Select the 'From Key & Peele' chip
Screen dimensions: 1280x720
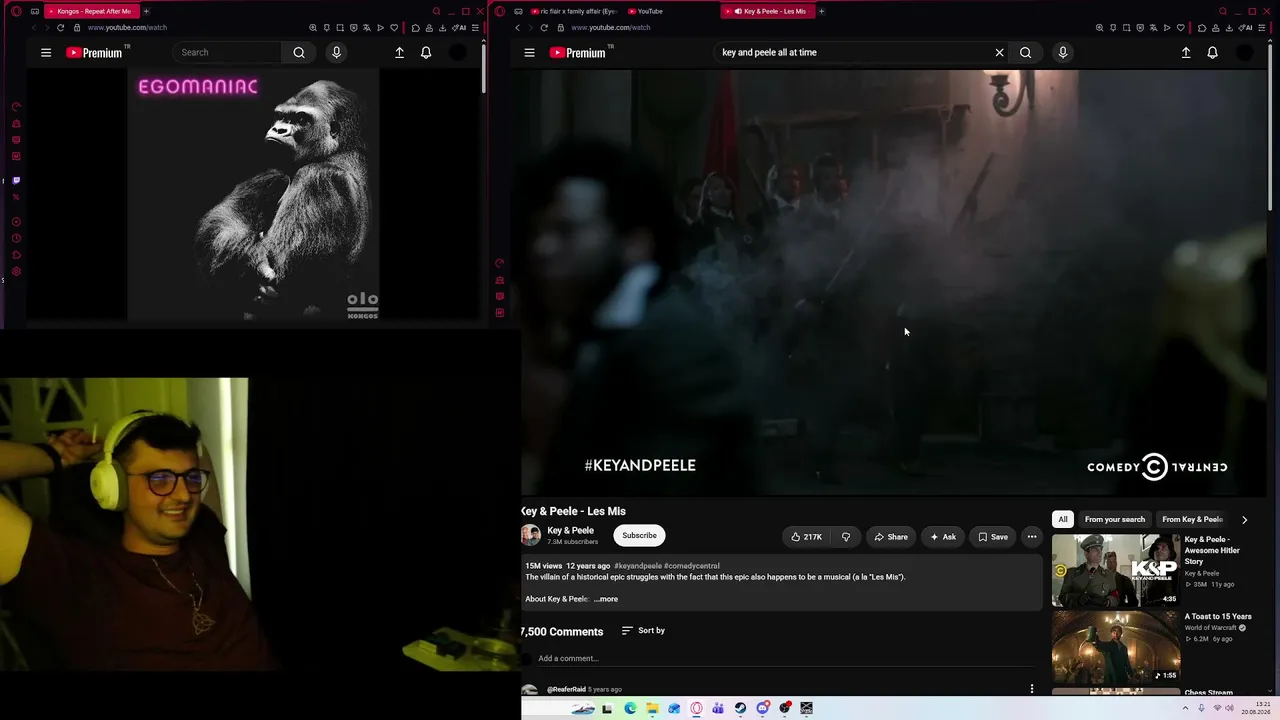click(x=1192, y=520)
